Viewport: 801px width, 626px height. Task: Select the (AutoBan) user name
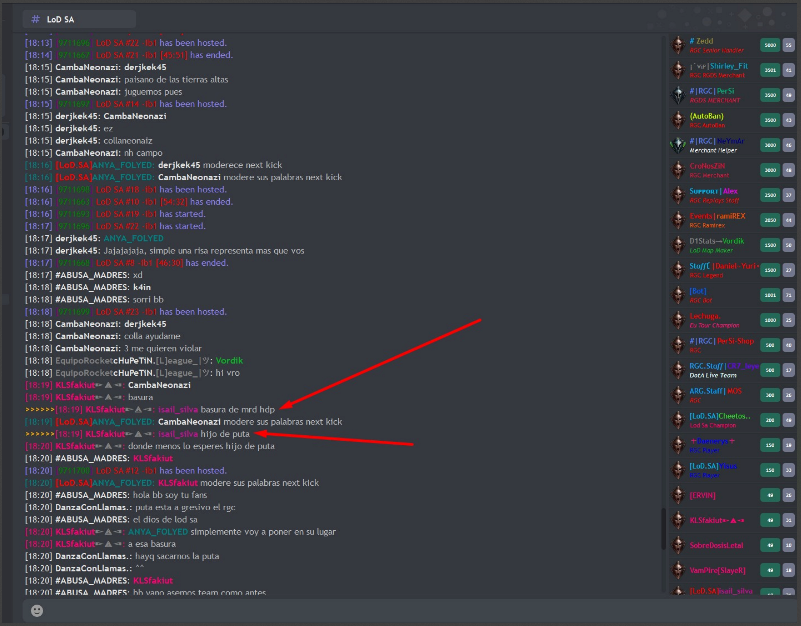point(706,116)
